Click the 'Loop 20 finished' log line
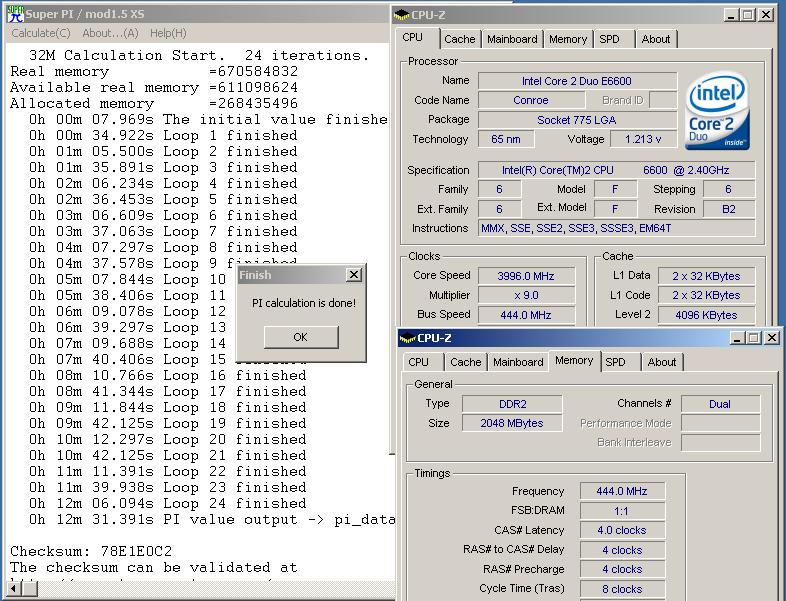 (x=167, y=439)
